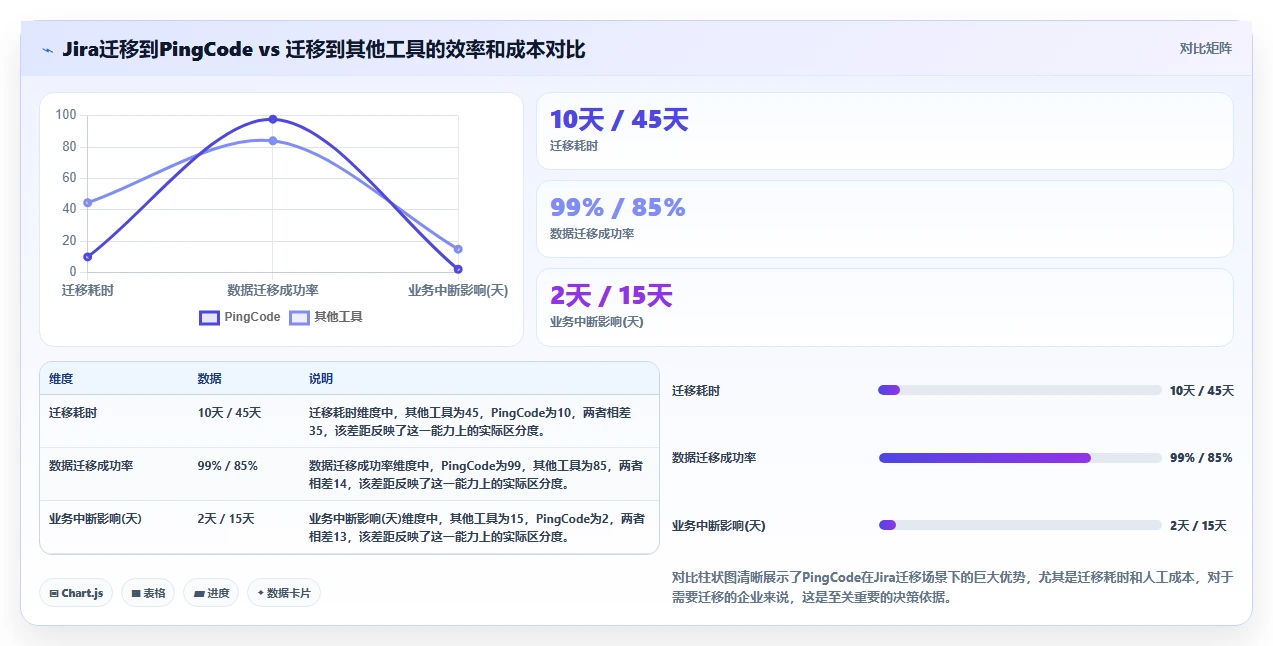The width and height of the screenshot is (1273, 646).
Task: Click the 迁移耗时 description cell mentioning 相差35
Action: [470, 421]
